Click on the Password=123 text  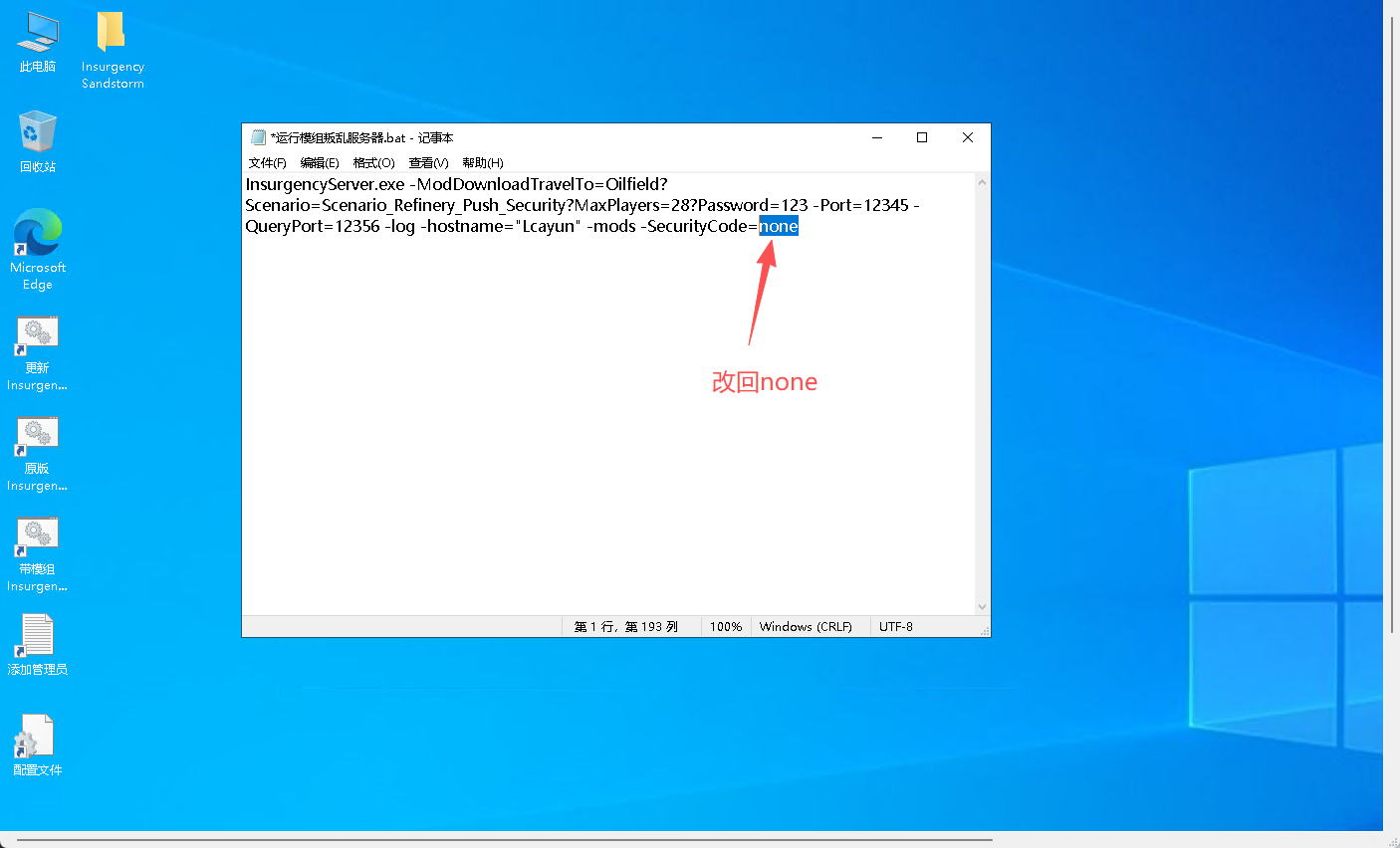(753, 205)
